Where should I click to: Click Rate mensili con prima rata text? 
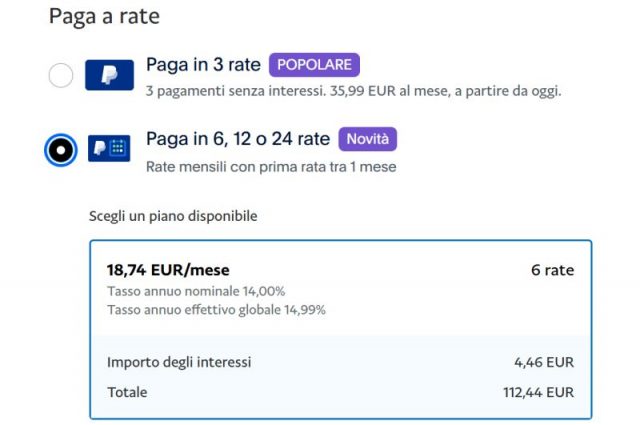point(271,167)
